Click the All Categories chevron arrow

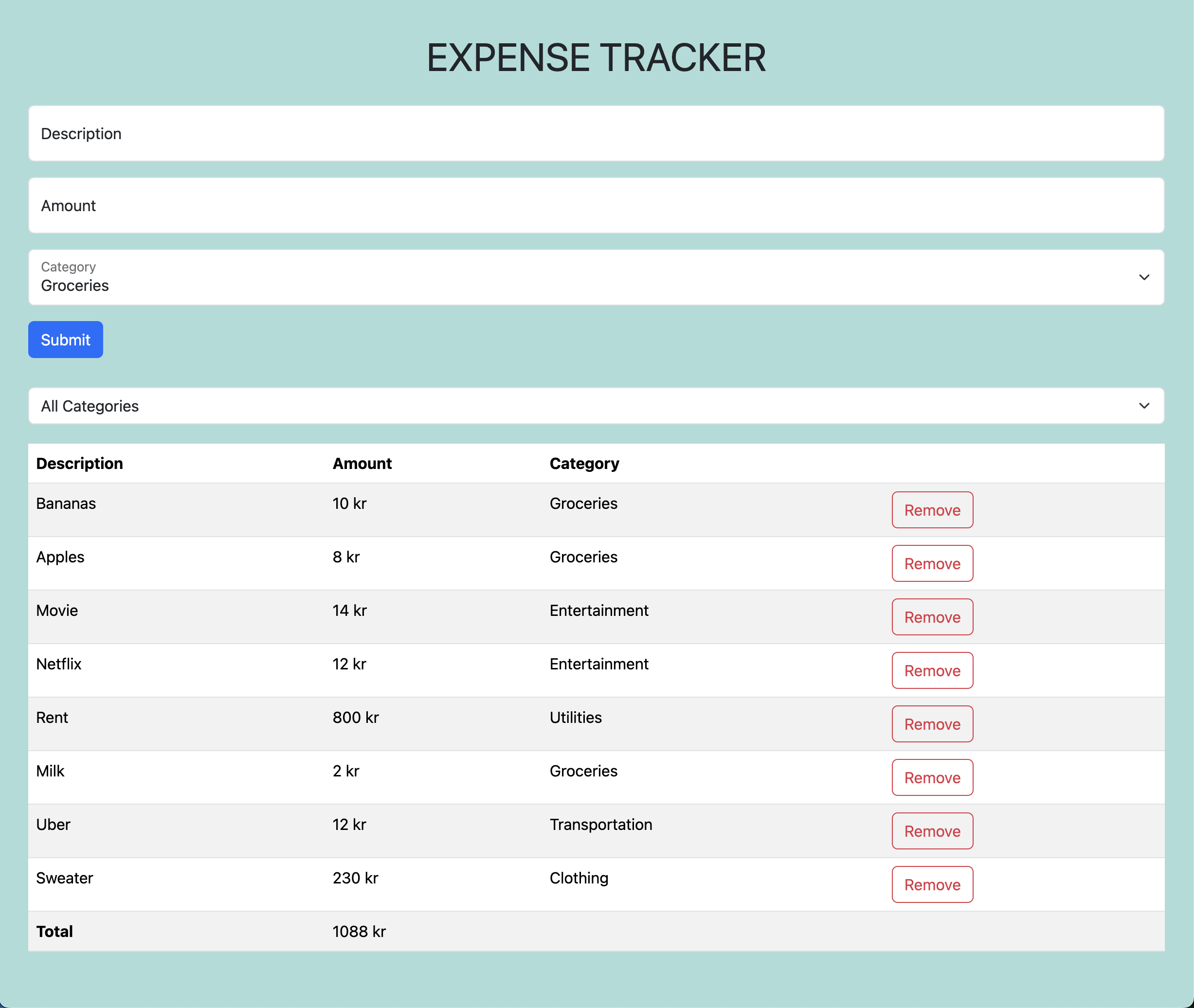1144,406
